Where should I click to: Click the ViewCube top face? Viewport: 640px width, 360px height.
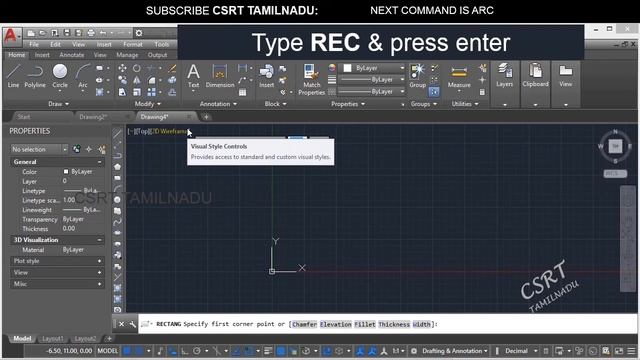click(x=615, y=146)
